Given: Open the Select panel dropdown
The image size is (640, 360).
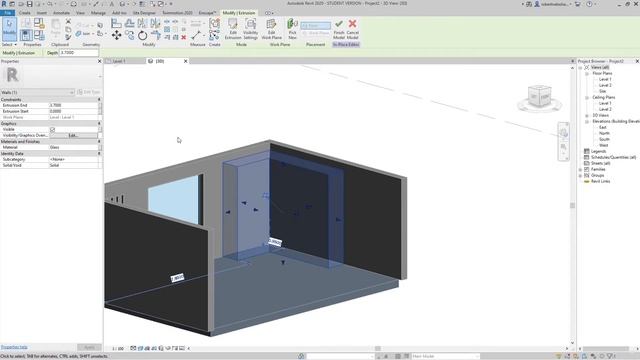Looking at the screenshot, I should [9, 44].
